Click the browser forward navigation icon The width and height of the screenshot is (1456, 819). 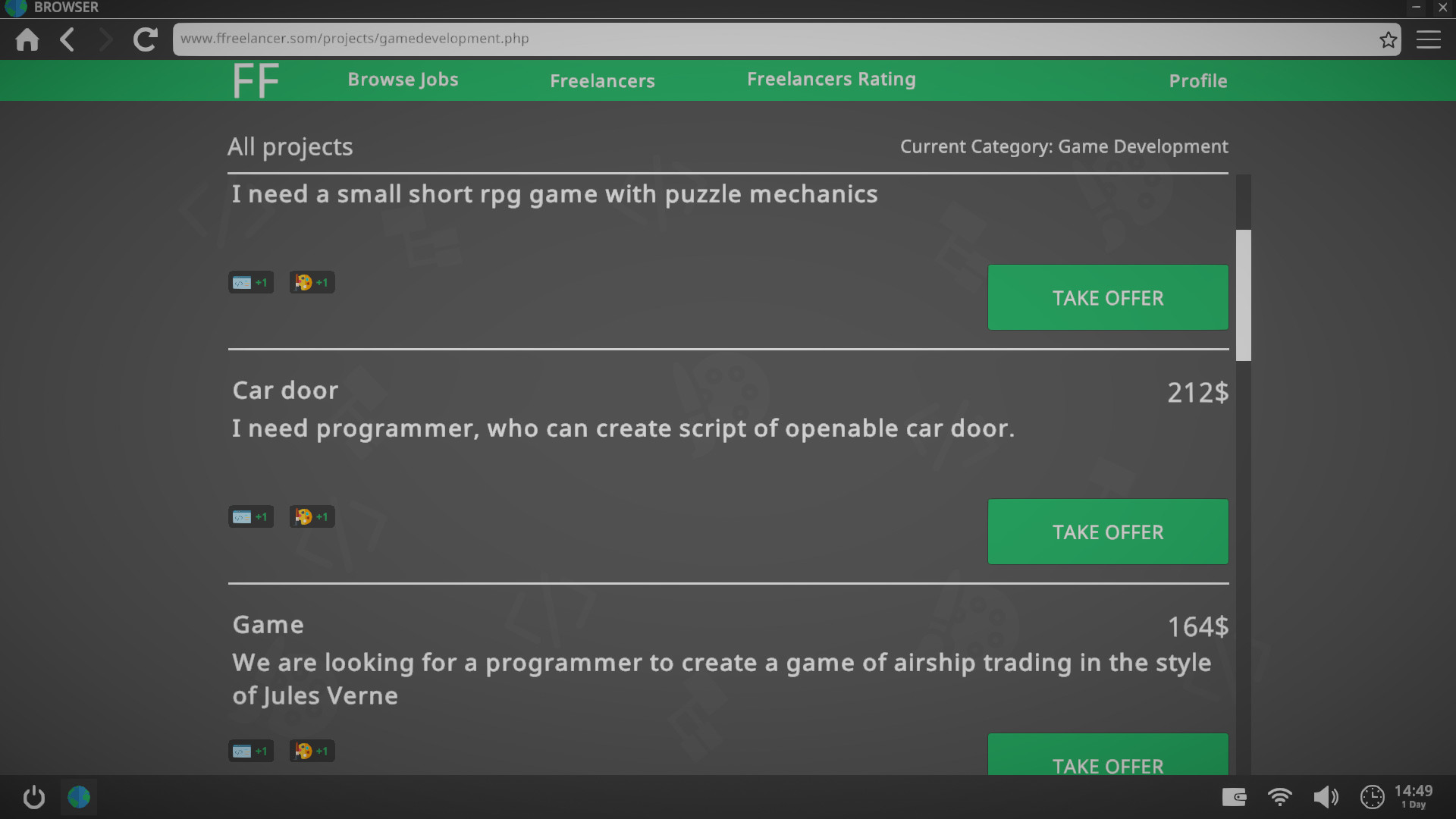pyautogui.click(x=105, y=39)
